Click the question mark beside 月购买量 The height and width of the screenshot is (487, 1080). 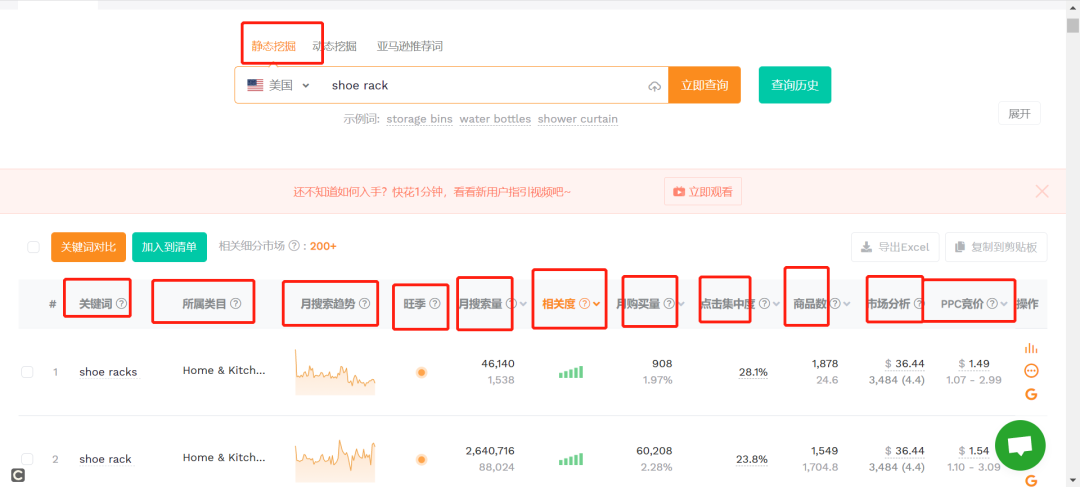click(x=669, y=303)
